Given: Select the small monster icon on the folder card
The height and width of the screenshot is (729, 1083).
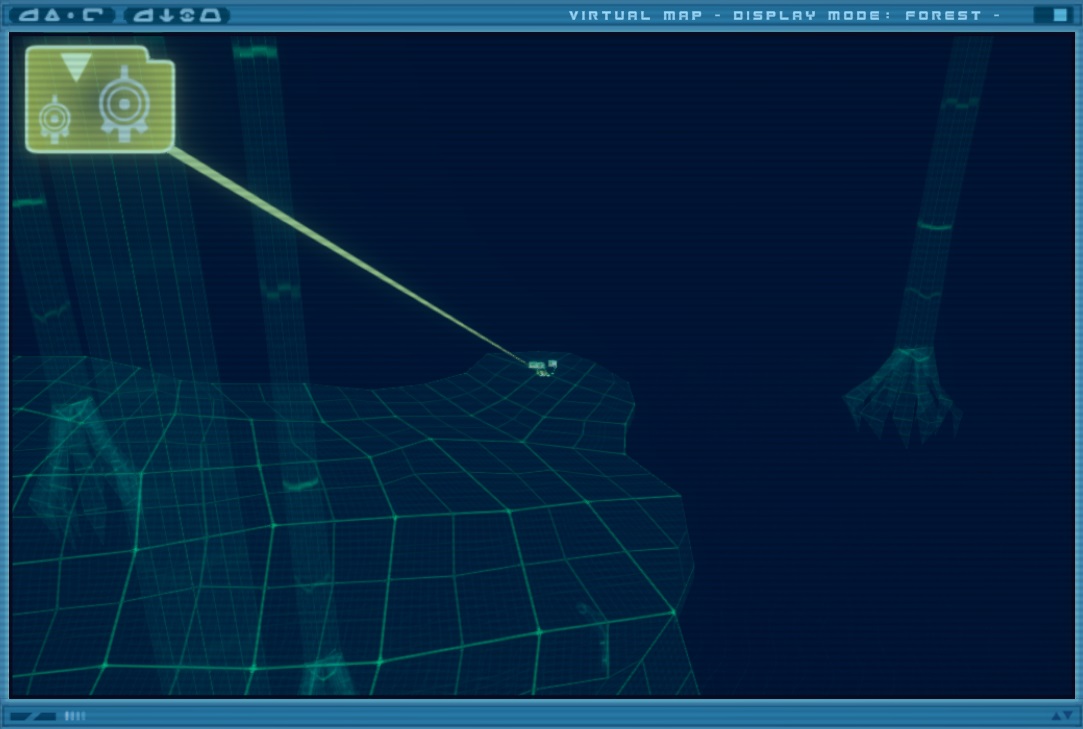Looking at the screenshot, I should click(x=55, y=120).
